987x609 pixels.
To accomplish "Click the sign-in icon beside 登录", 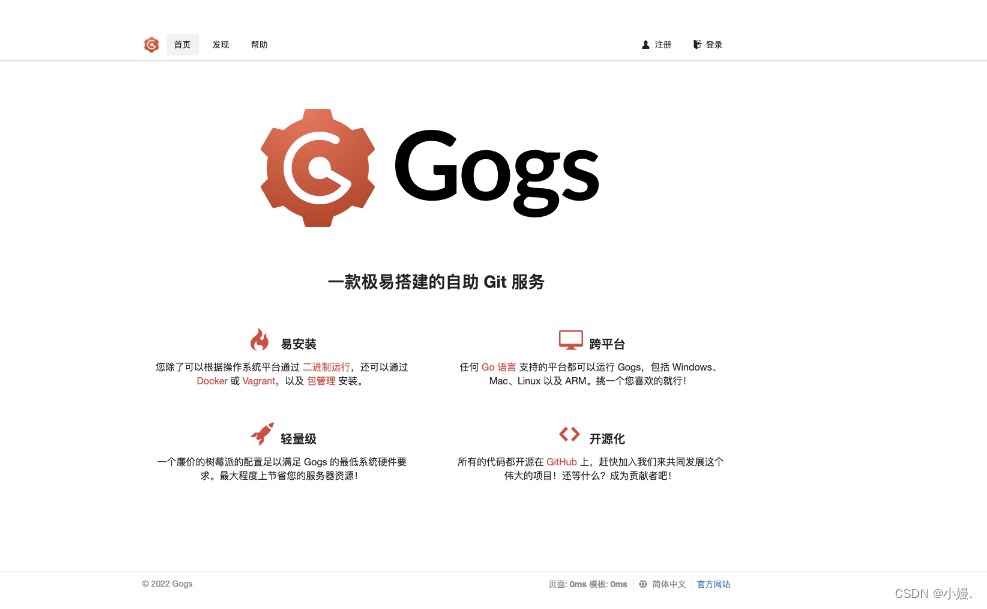I will (697, 45).
